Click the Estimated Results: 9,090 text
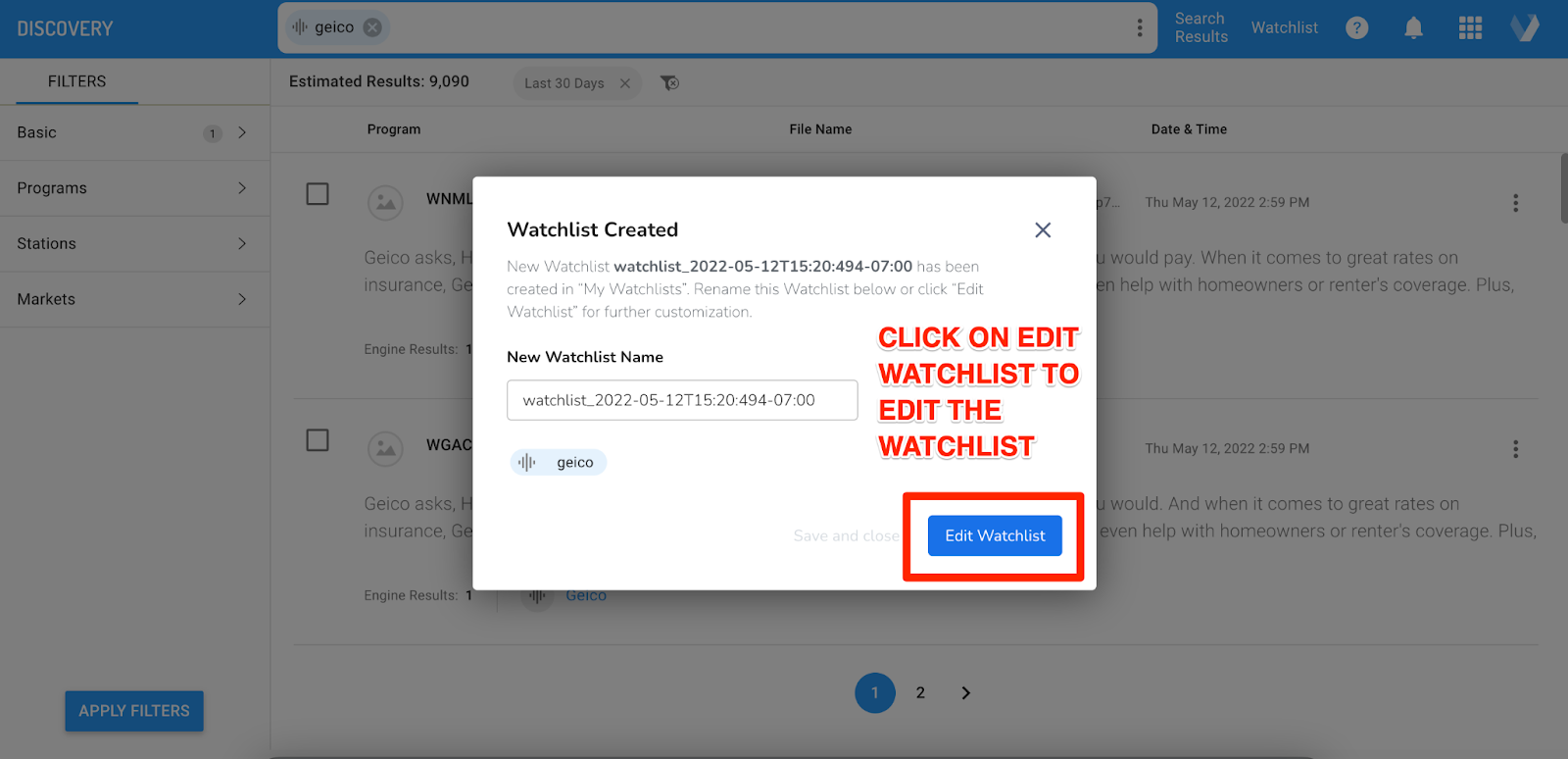1568x759 pixels. [x=379, y=81]
